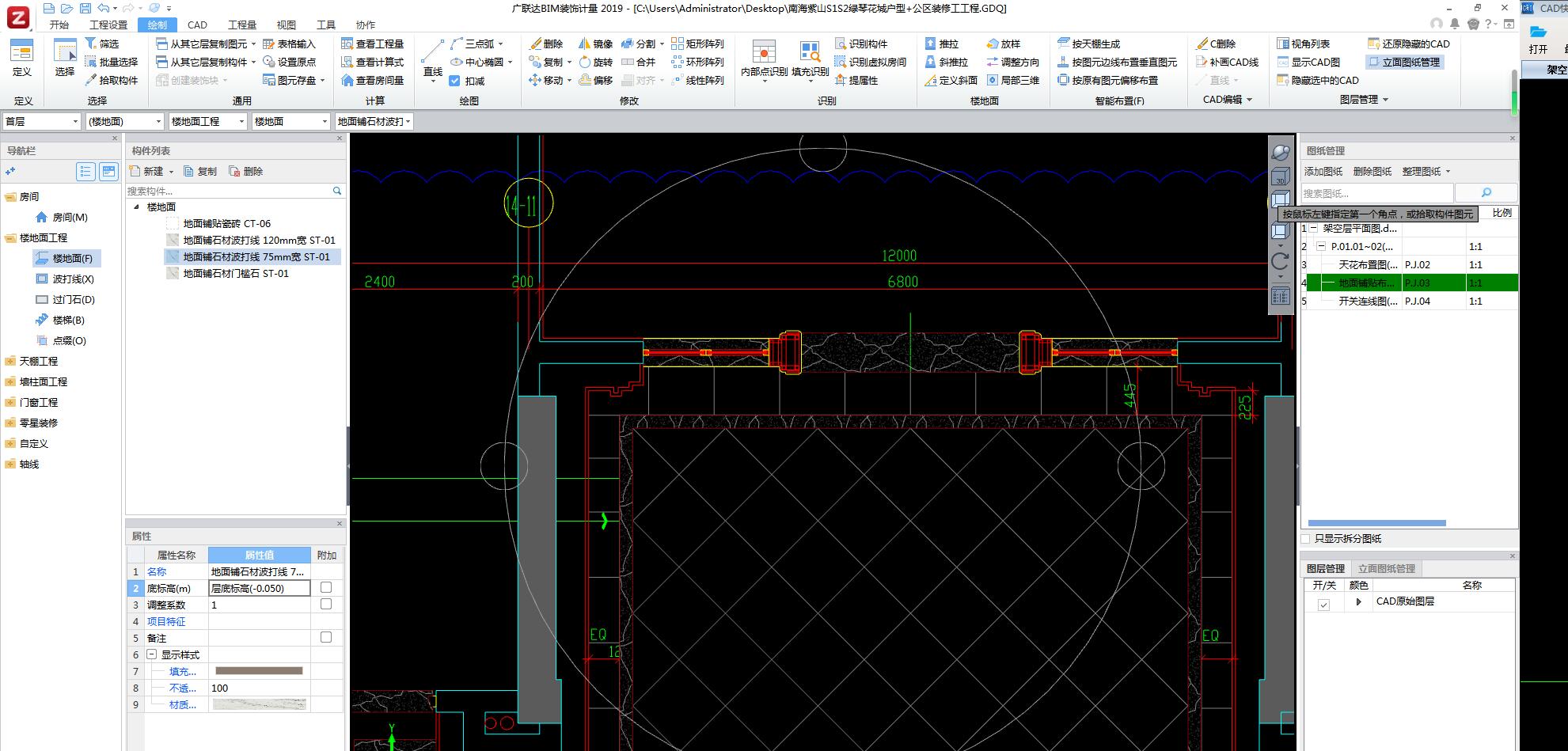The height and width of the screenshot is (751, 1568).
Task: Toggle 调整系数 附加 checkbox
Action: 326,604
